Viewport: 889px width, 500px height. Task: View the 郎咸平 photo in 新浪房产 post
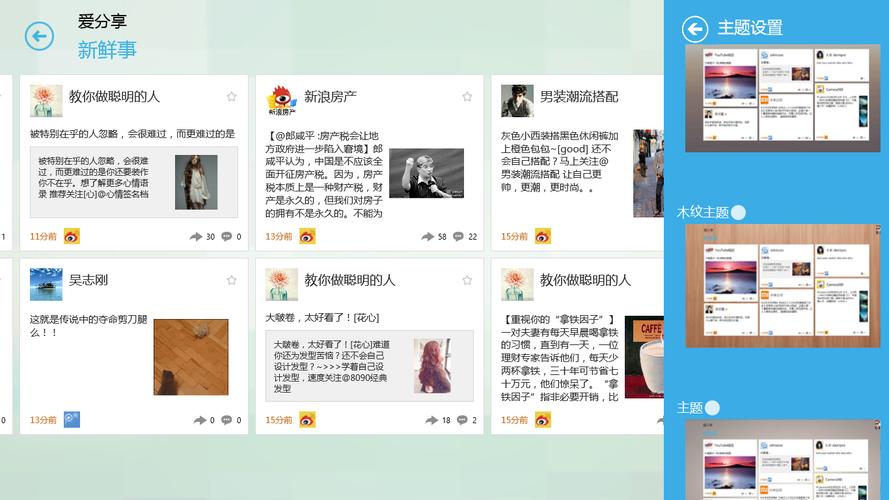click(x=426, y=173)
